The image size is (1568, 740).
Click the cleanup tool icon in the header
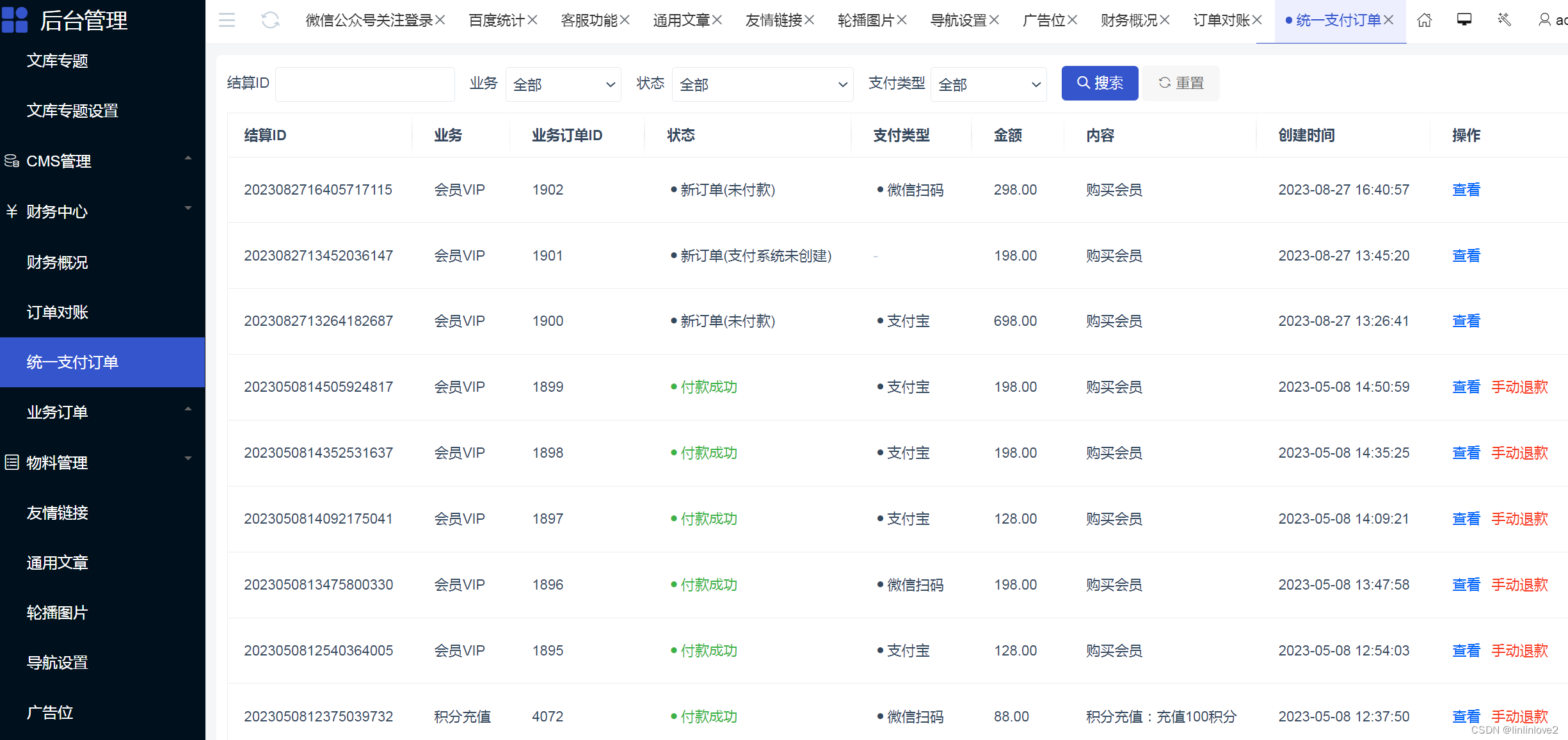coord(1505,20)
